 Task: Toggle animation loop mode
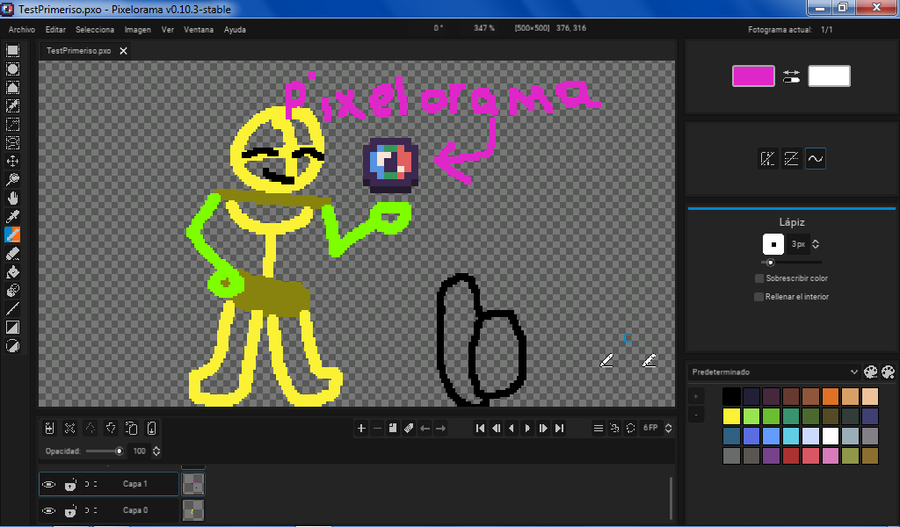(631, 428)
